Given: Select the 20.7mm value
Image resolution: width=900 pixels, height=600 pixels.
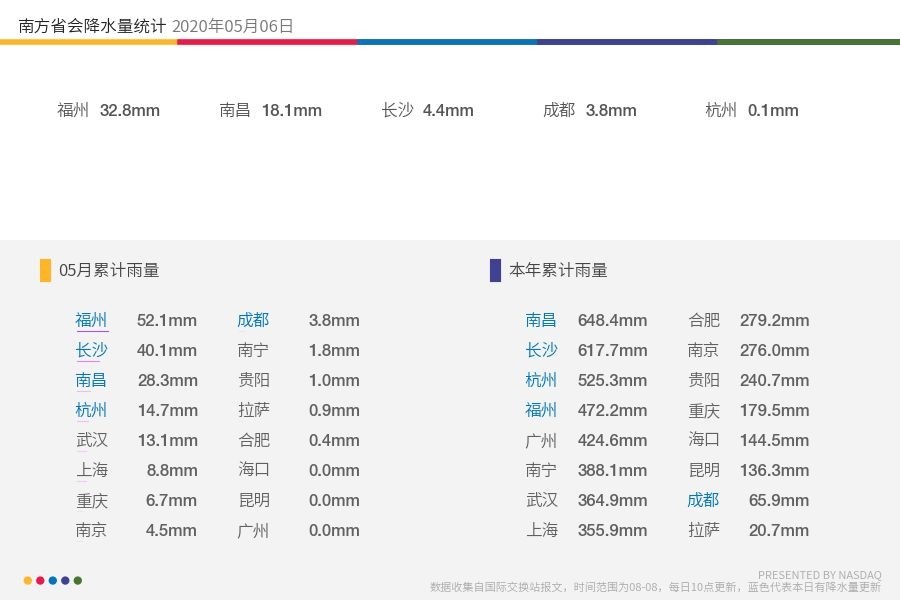Looking at the screenshot, I should click(x=779, y=530).
